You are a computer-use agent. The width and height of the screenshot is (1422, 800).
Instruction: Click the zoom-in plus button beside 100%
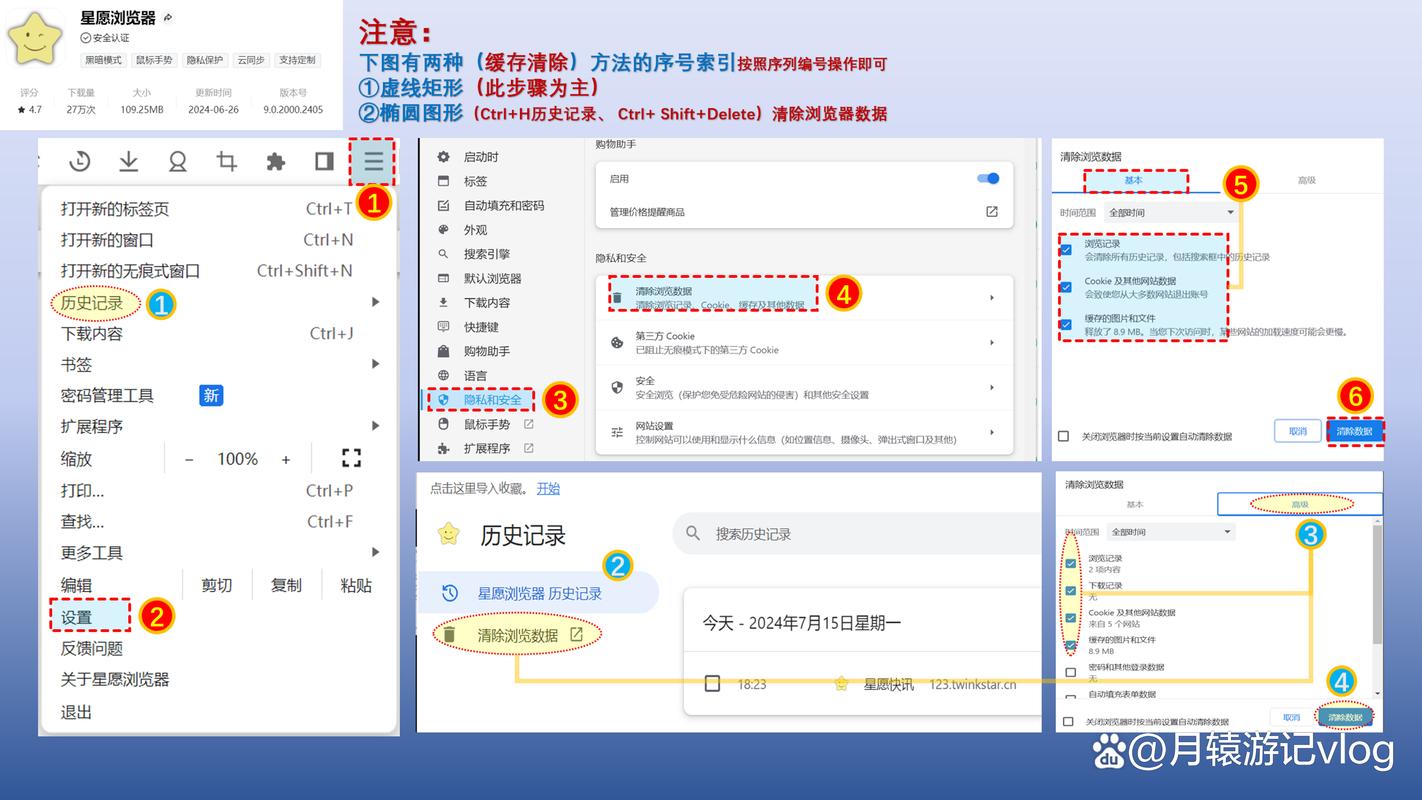pyautogui.click(x=286, y=459)
